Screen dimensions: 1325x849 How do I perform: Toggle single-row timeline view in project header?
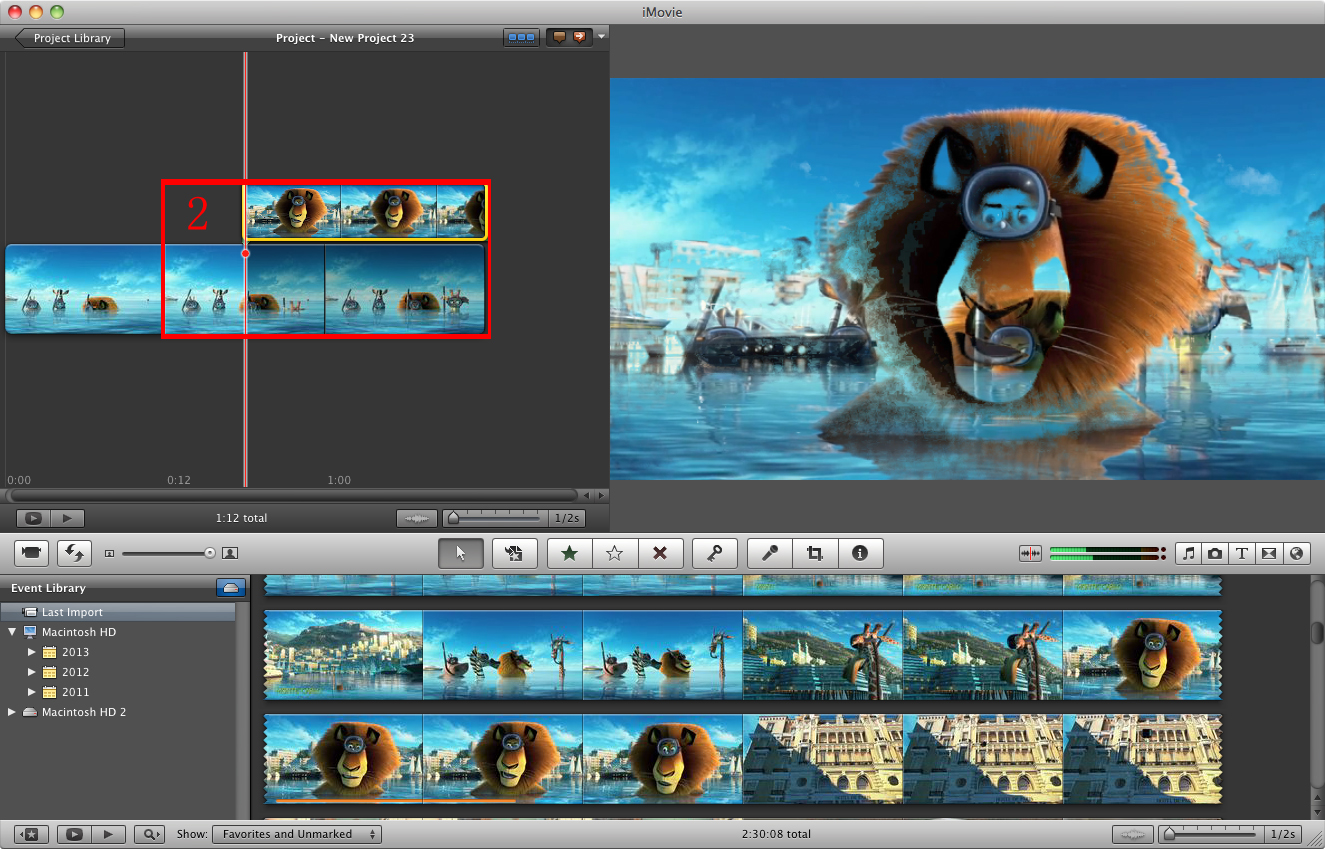[521, 38]
